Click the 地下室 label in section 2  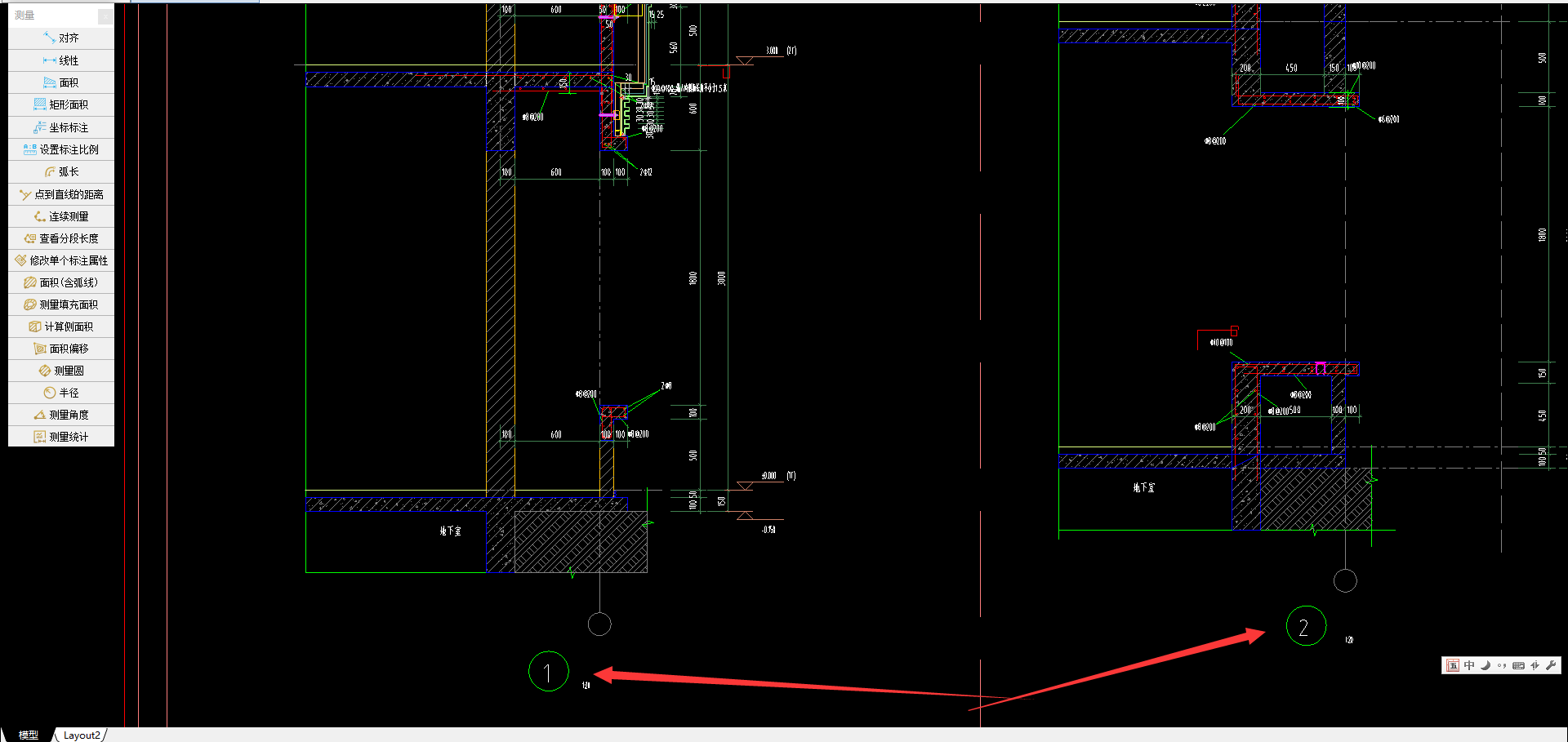point(1143,487)
